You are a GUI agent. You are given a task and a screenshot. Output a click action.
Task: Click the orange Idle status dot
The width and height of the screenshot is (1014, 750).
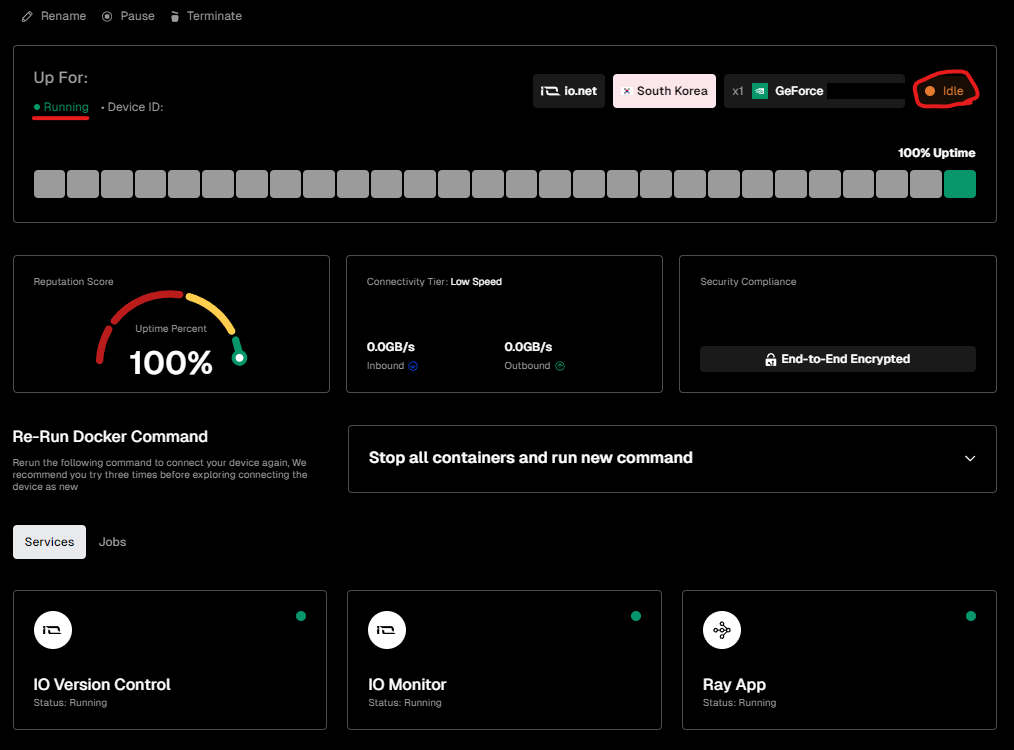point(930,91)
